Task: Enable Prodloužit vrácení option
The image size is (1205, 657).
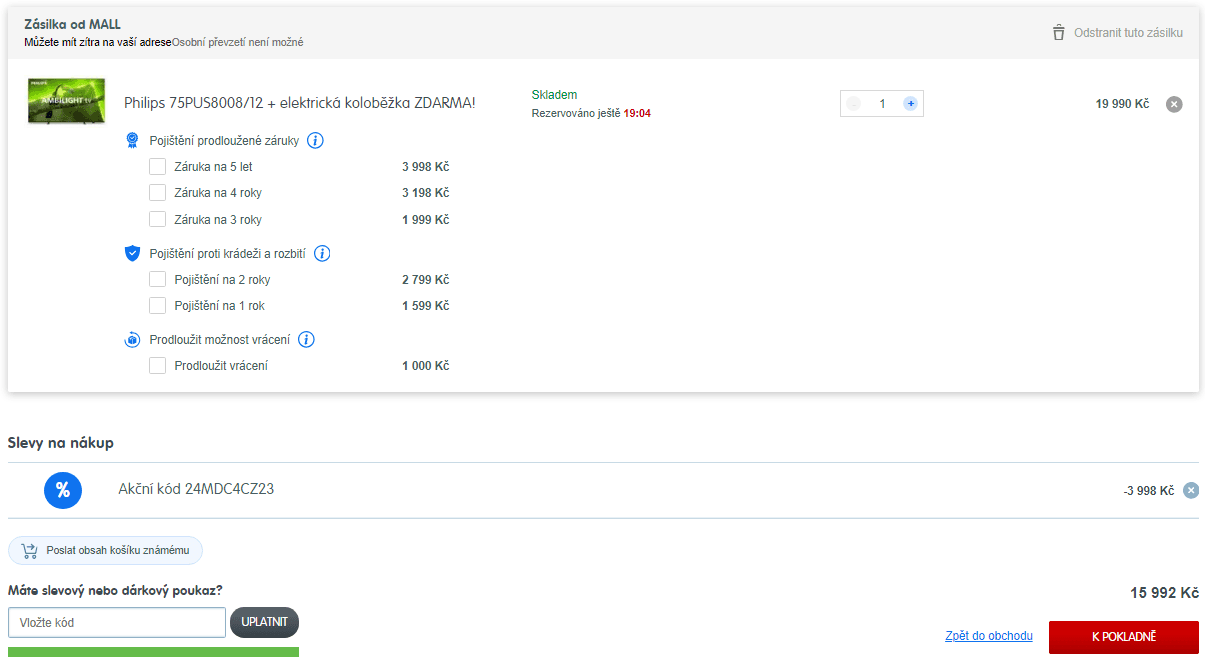Action: pos(158,366)
